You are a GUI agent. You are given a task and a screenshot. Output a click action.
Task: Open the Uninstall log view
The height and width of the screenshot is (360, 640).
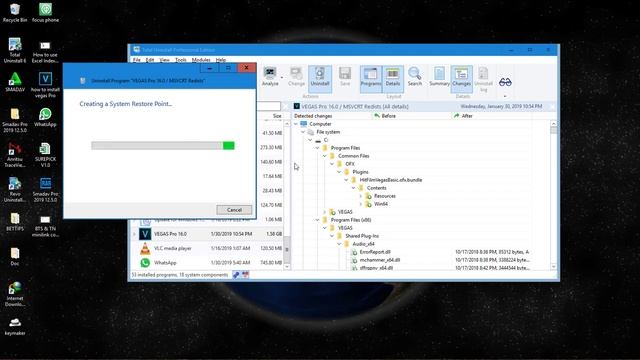483,79
